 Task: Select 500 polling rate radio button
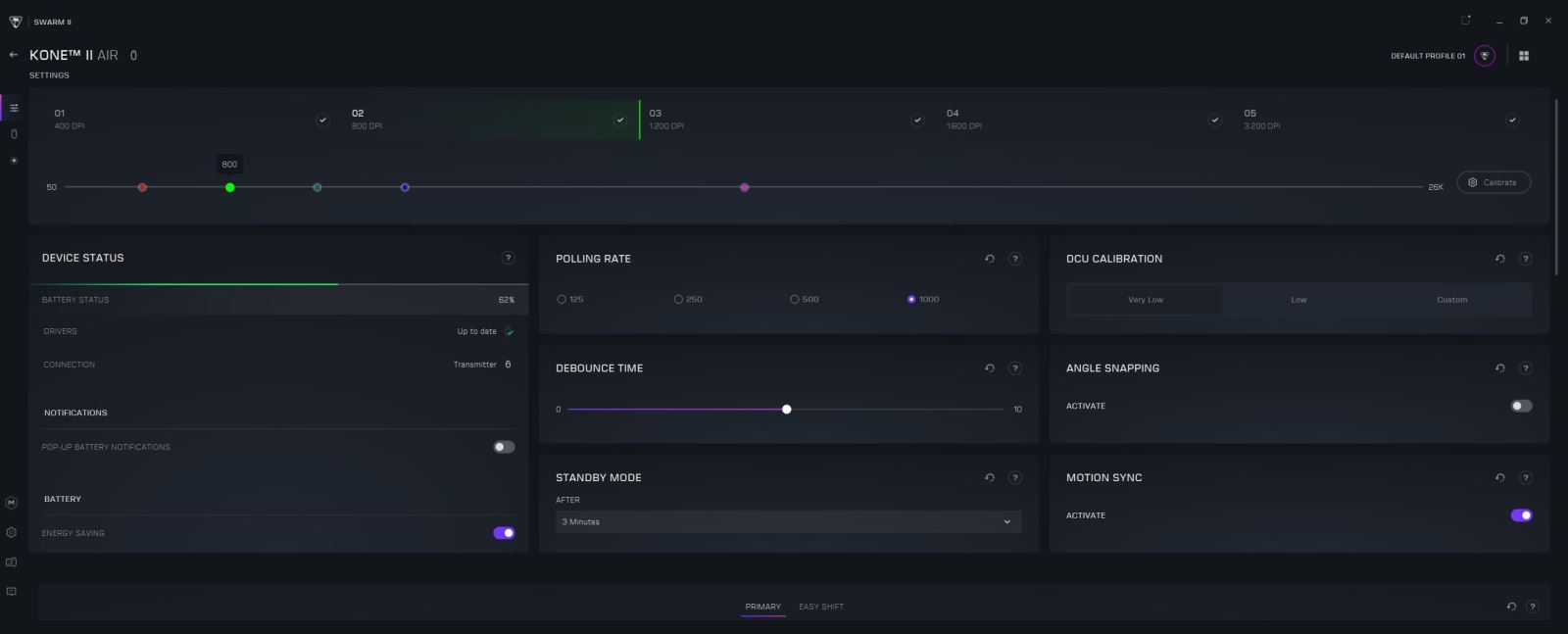795,300
